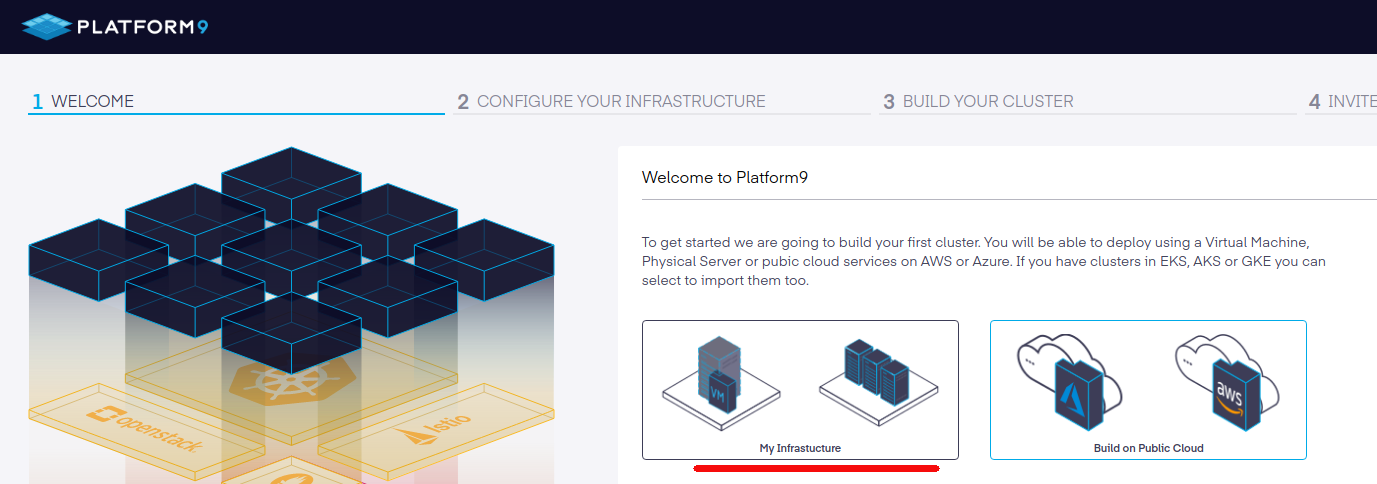Choose the My Infrastructure card
The height and width of the screenshot is (484, 1377).
[x=800, y=390]
